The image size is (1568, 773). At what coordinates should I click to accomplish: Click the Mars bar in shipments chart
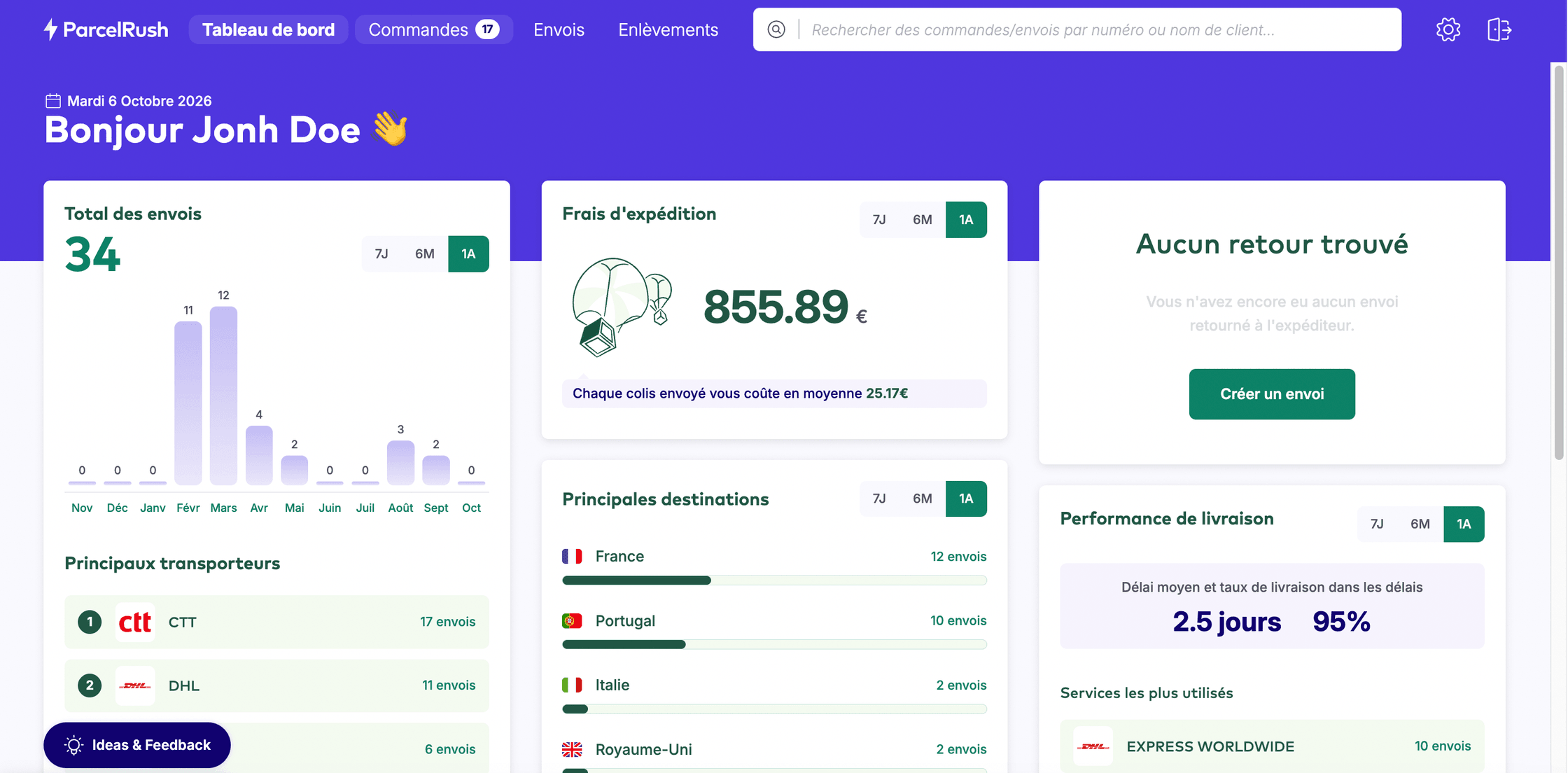pyautogui.click(x=223, y=396)
